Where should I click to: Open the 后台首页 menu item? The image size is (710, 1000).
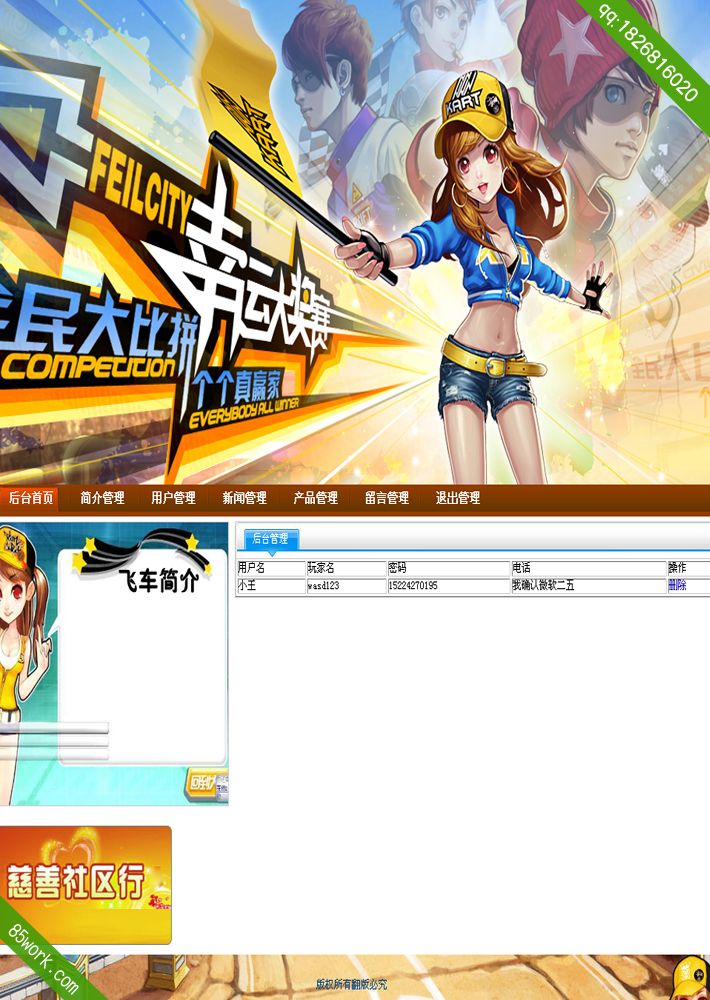click(x=29, y=498)
